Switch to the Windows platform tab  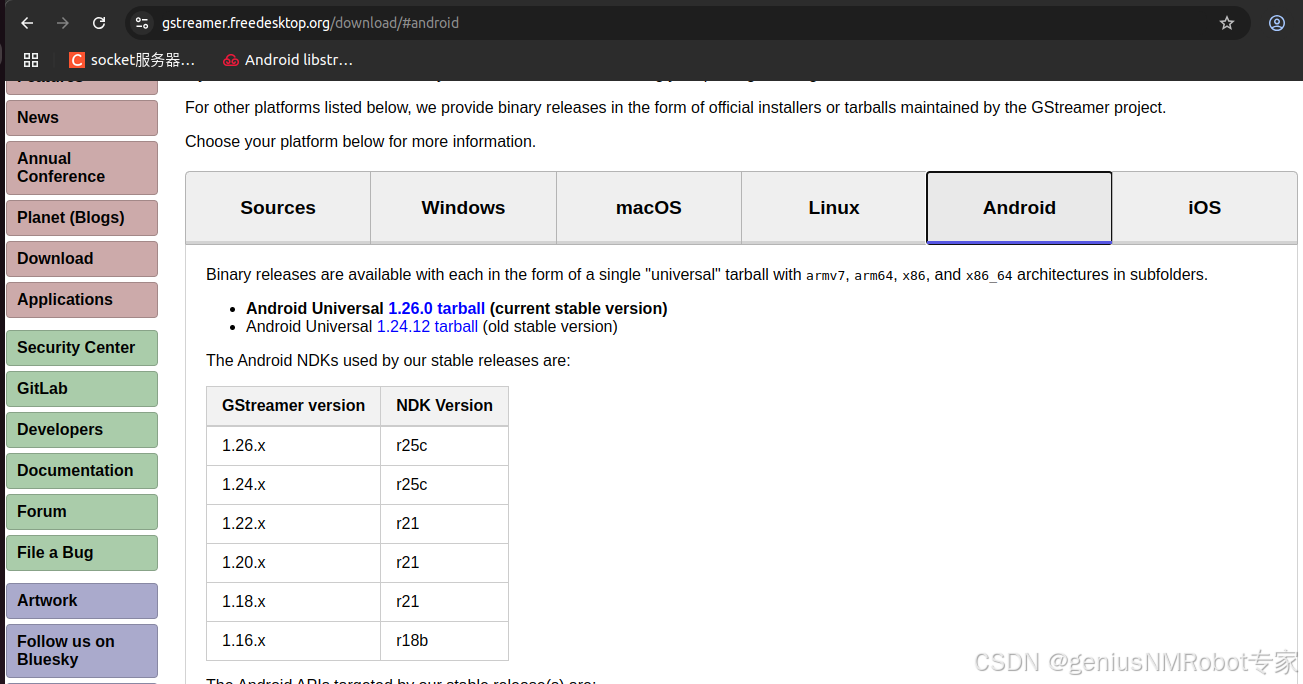(x=463, y=207)
